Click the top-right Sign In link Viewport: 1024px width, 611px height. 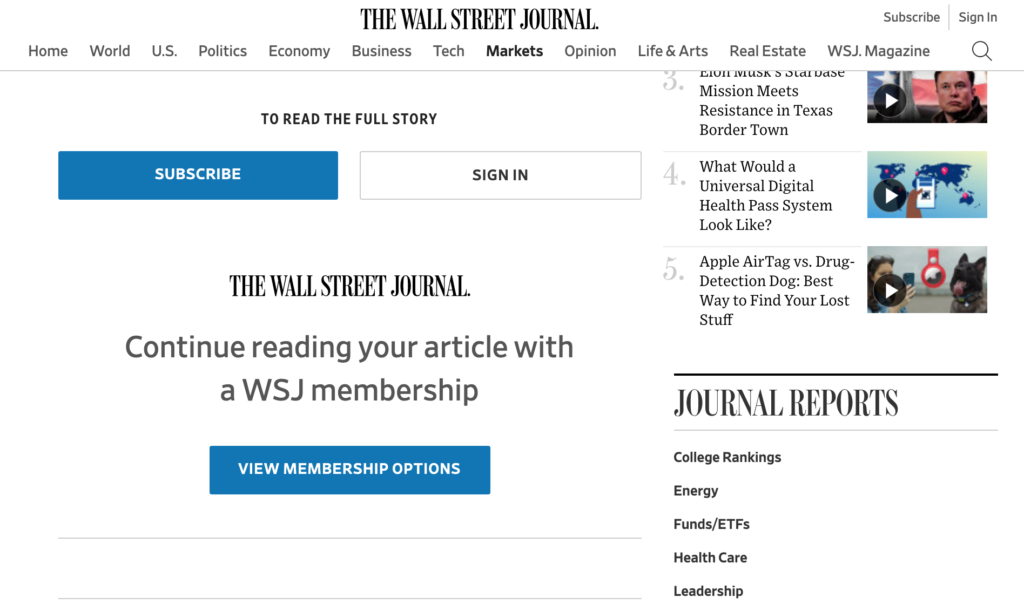point(977,17)
